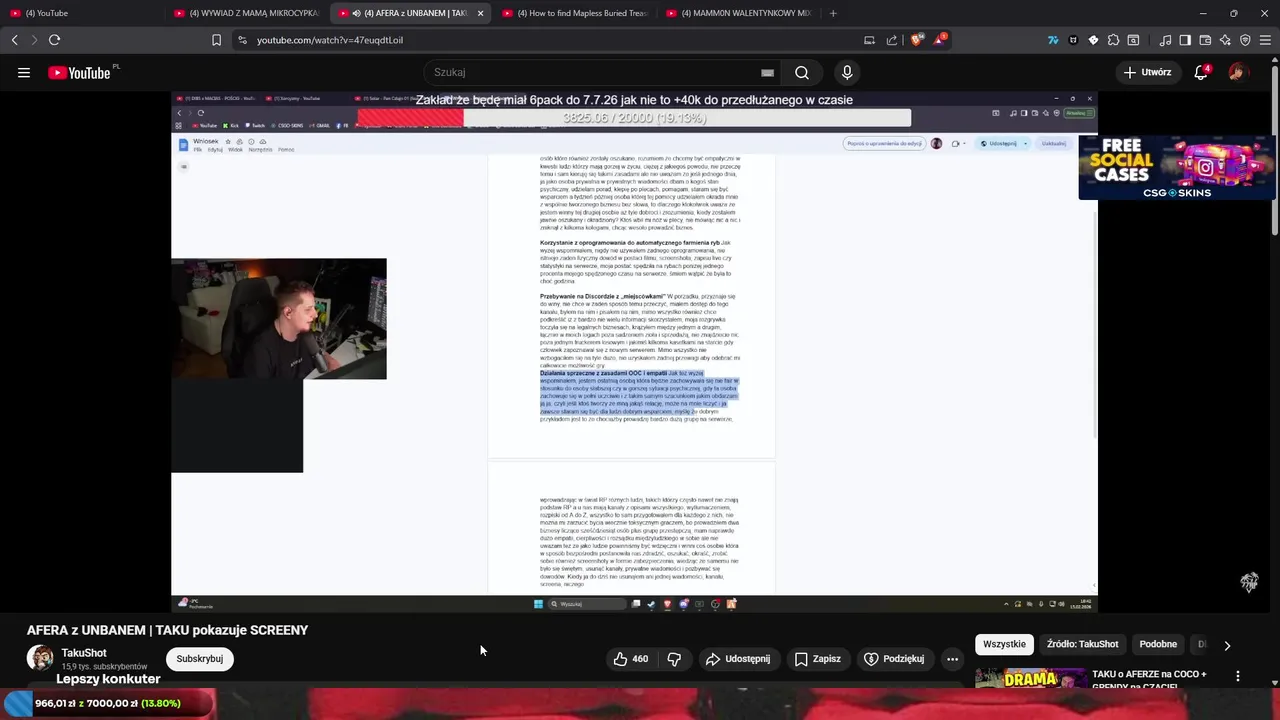1280x720 pixels.
Task: Open a new browser tab
Action: [833, 13]
